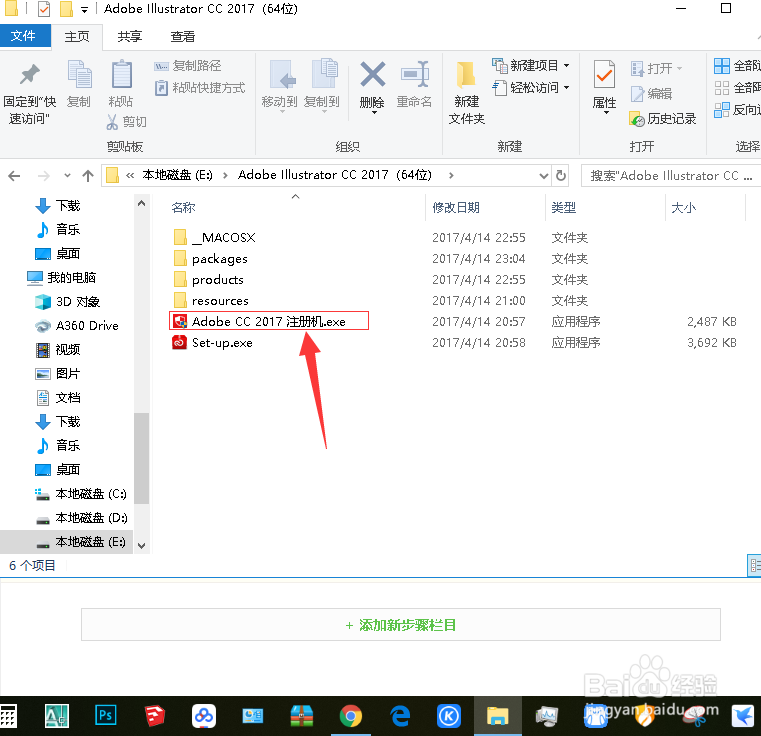Click the Open ribbon item
The width and height of the screenshot is (761, 736).
[x=656, y=68]
